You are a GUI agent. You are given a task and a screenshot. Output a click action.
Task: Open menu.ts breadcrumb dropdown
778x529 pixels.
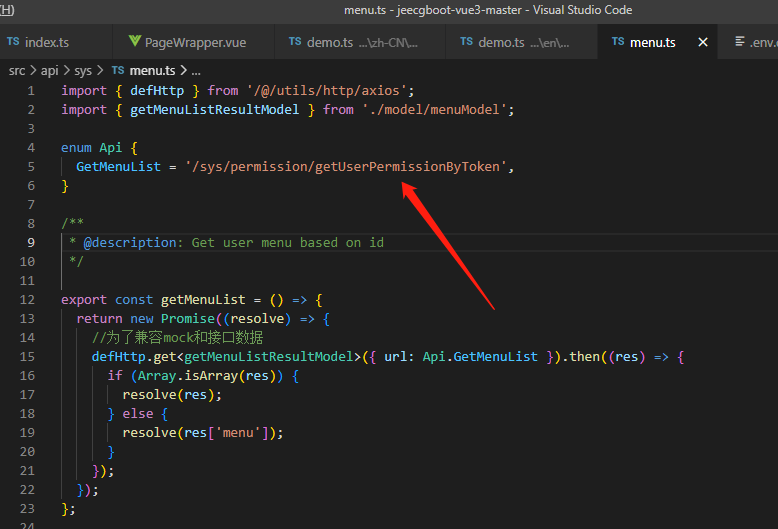(152, 71)
